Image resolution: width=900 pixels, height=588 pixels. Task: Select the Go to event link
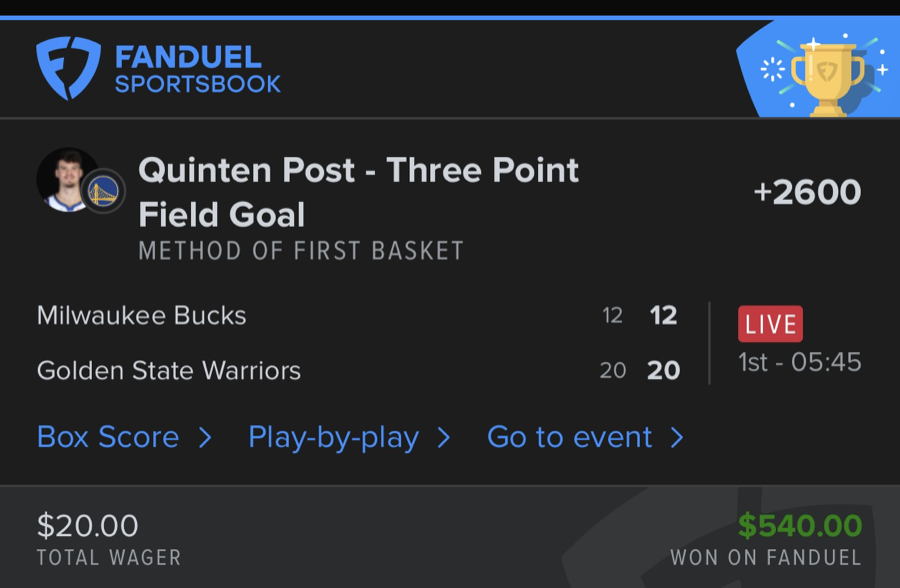[x=570, y=437]
